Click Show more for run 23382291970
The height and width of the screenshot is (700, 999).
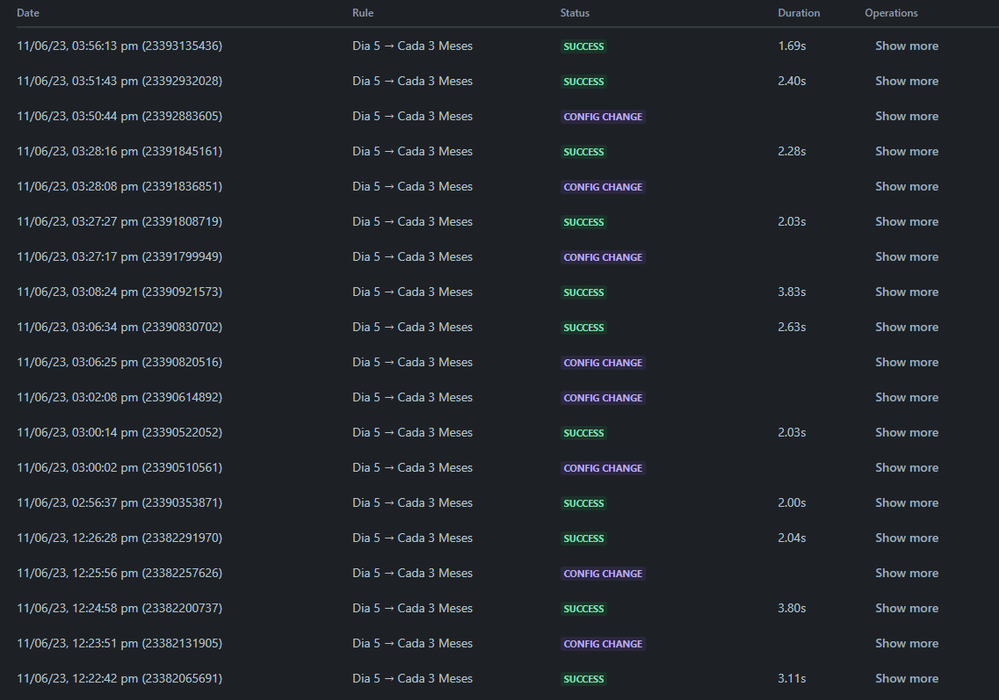click(906, 538)
